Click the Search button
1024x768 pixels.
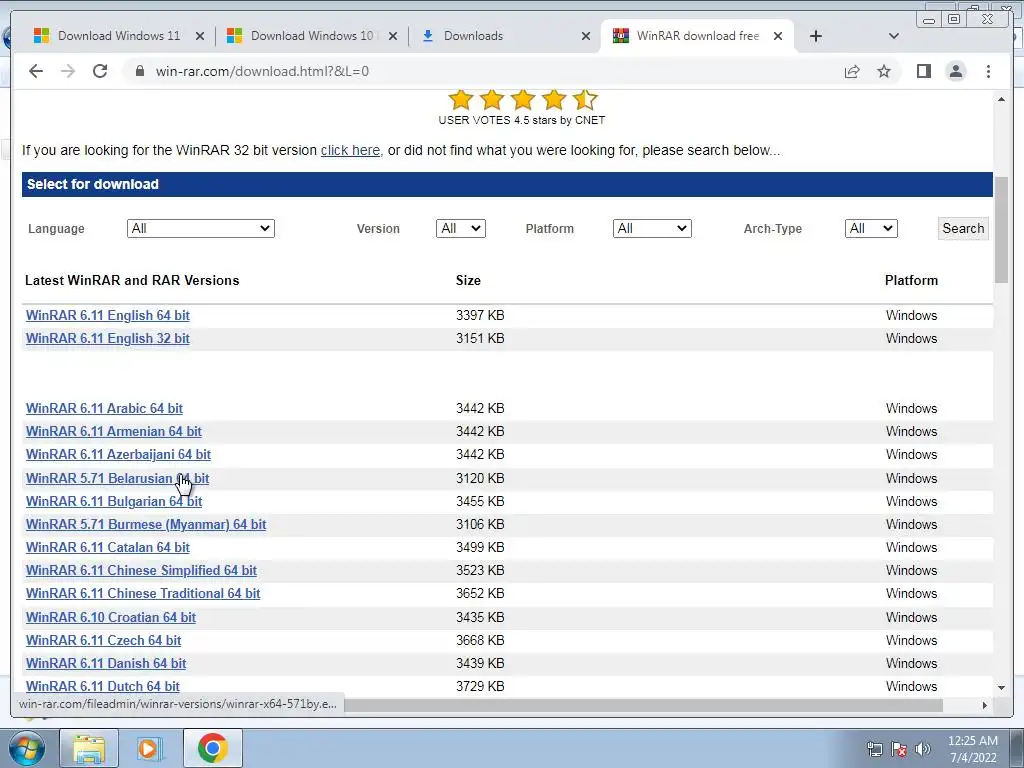(x=963, y=229)
